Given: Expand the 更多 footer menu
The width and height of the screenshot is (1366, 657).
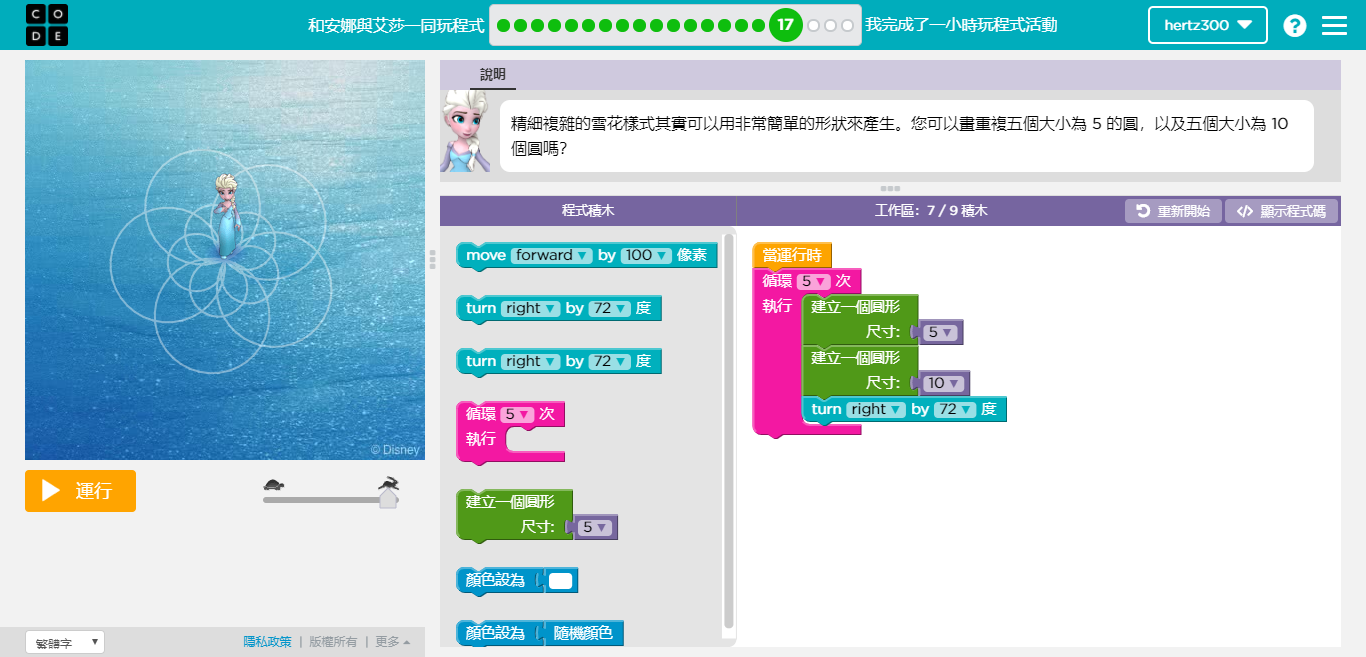Looking at the screenshot, I should 392,642.
